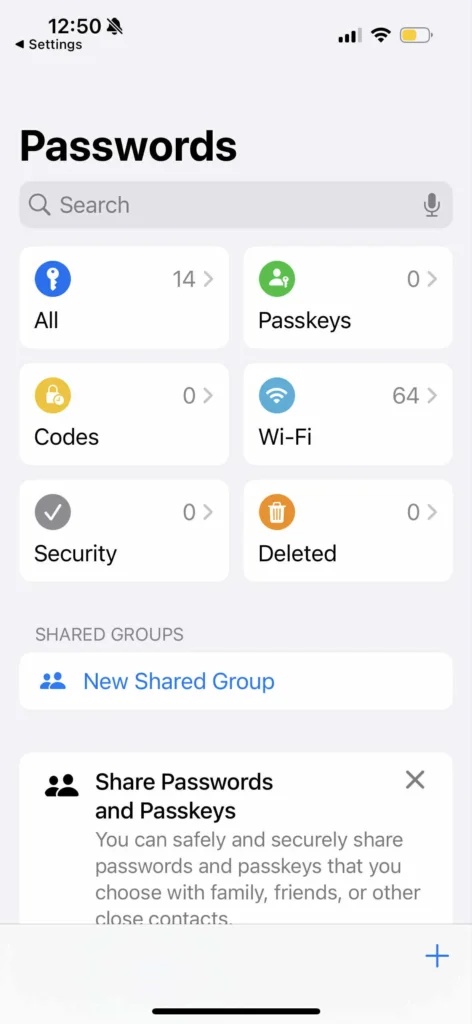Open Wi-Fi list via its chevron
This screenshot has height=1024, width=472.
click(432, 396)
